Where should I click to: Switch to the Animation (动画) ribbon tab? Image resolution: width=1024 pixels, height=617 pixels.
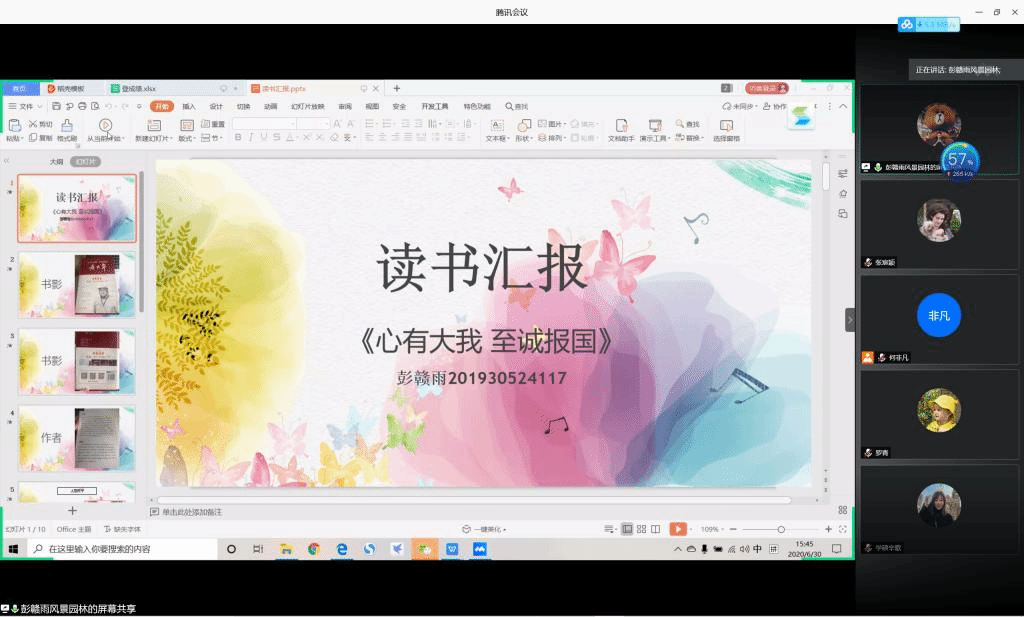pos(270,106)
